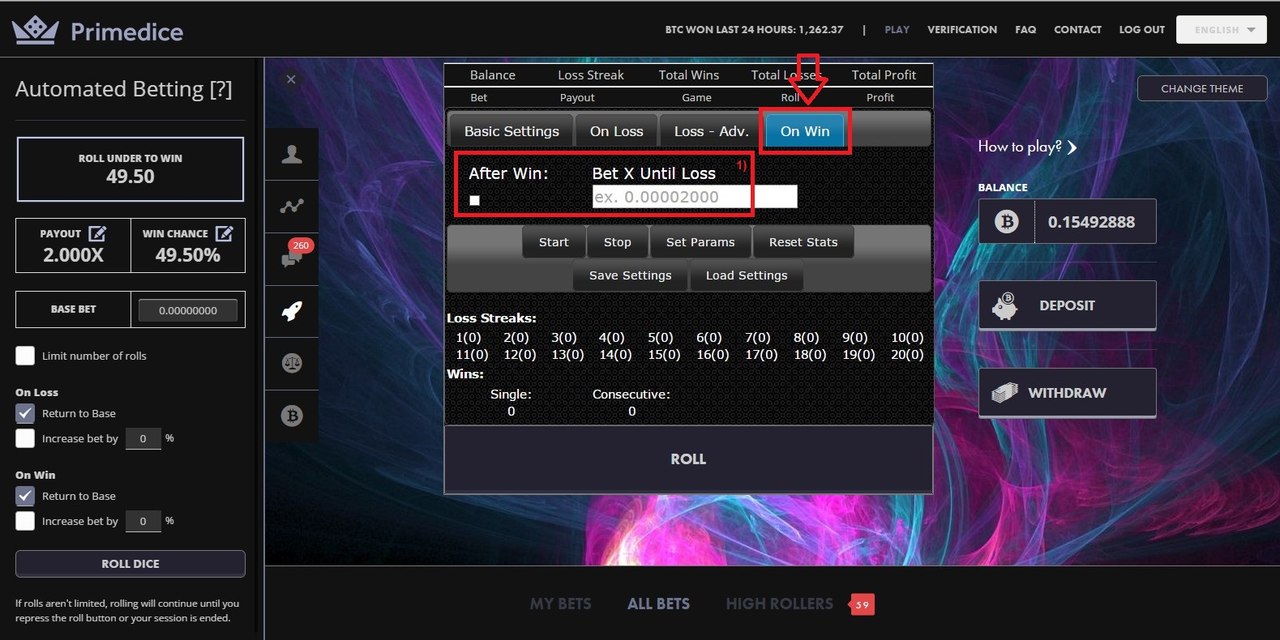Click CHANGE THEME button

[1202, 88]
